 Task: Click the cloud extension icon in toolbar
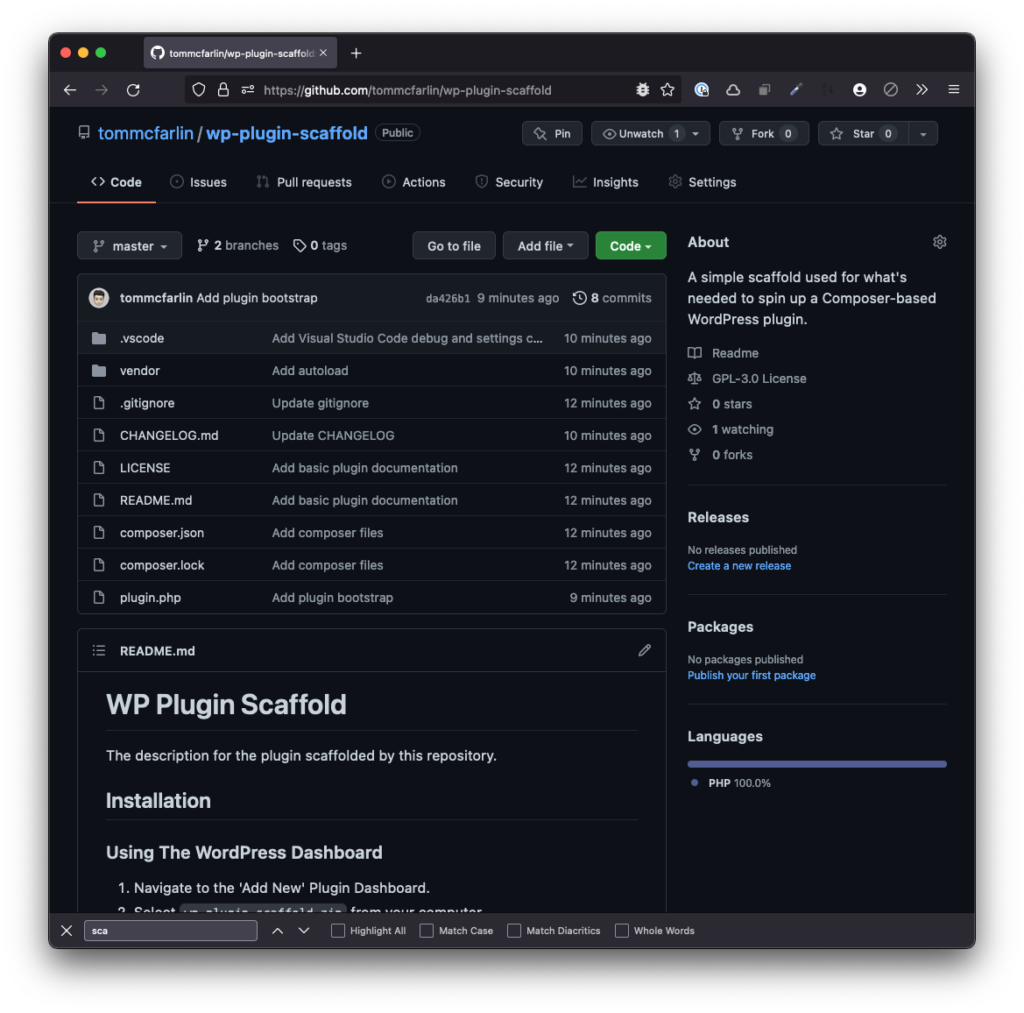(x=733, y=90)
